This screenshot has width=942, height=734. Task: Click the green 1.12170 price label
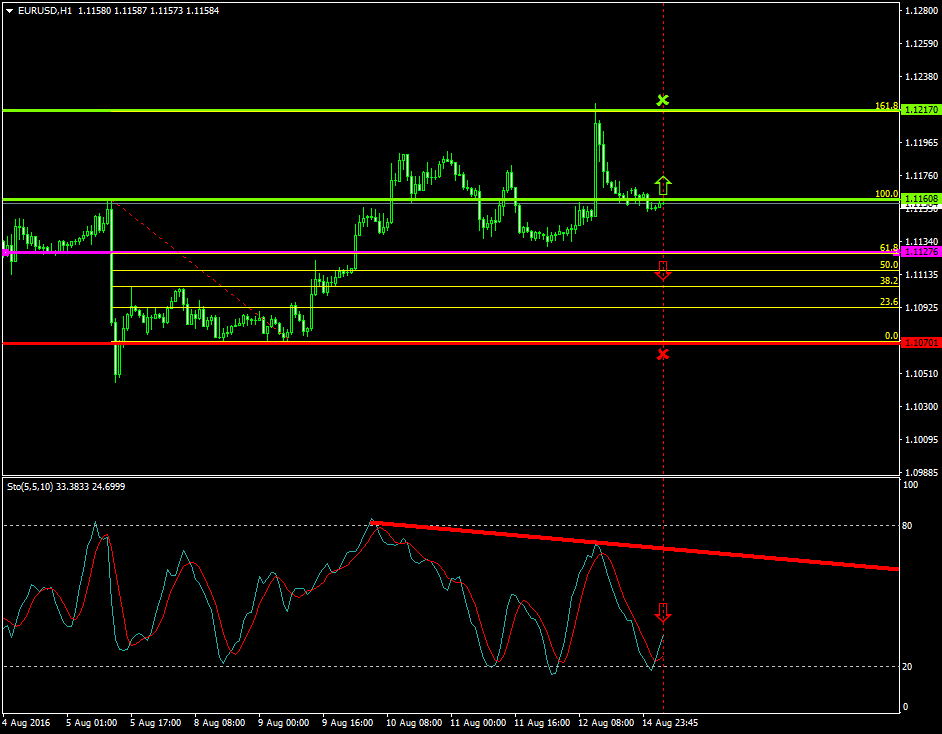pos(919,110)
